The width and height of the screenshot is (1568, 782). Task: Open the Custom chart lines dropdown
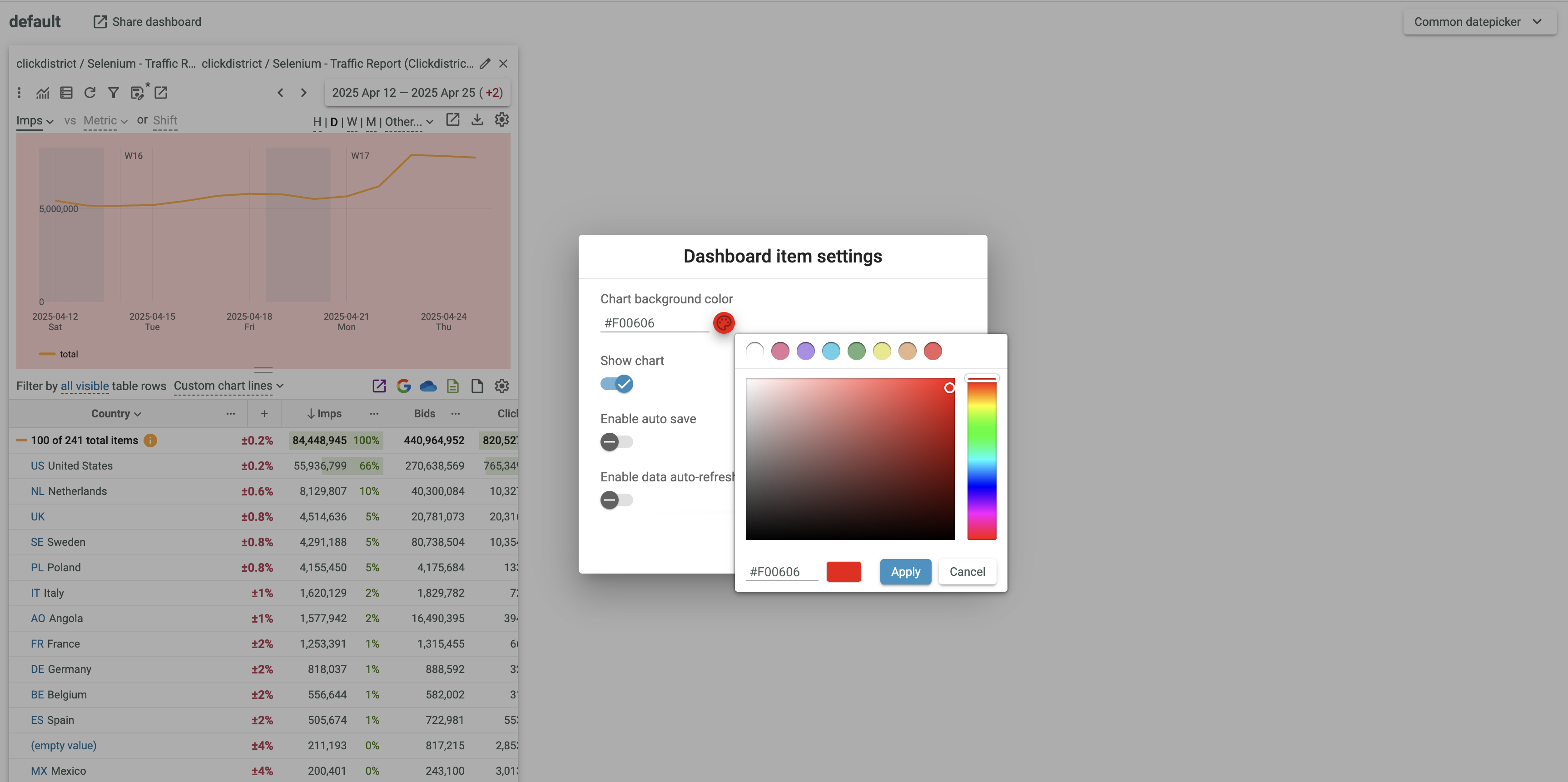(228, 386)
